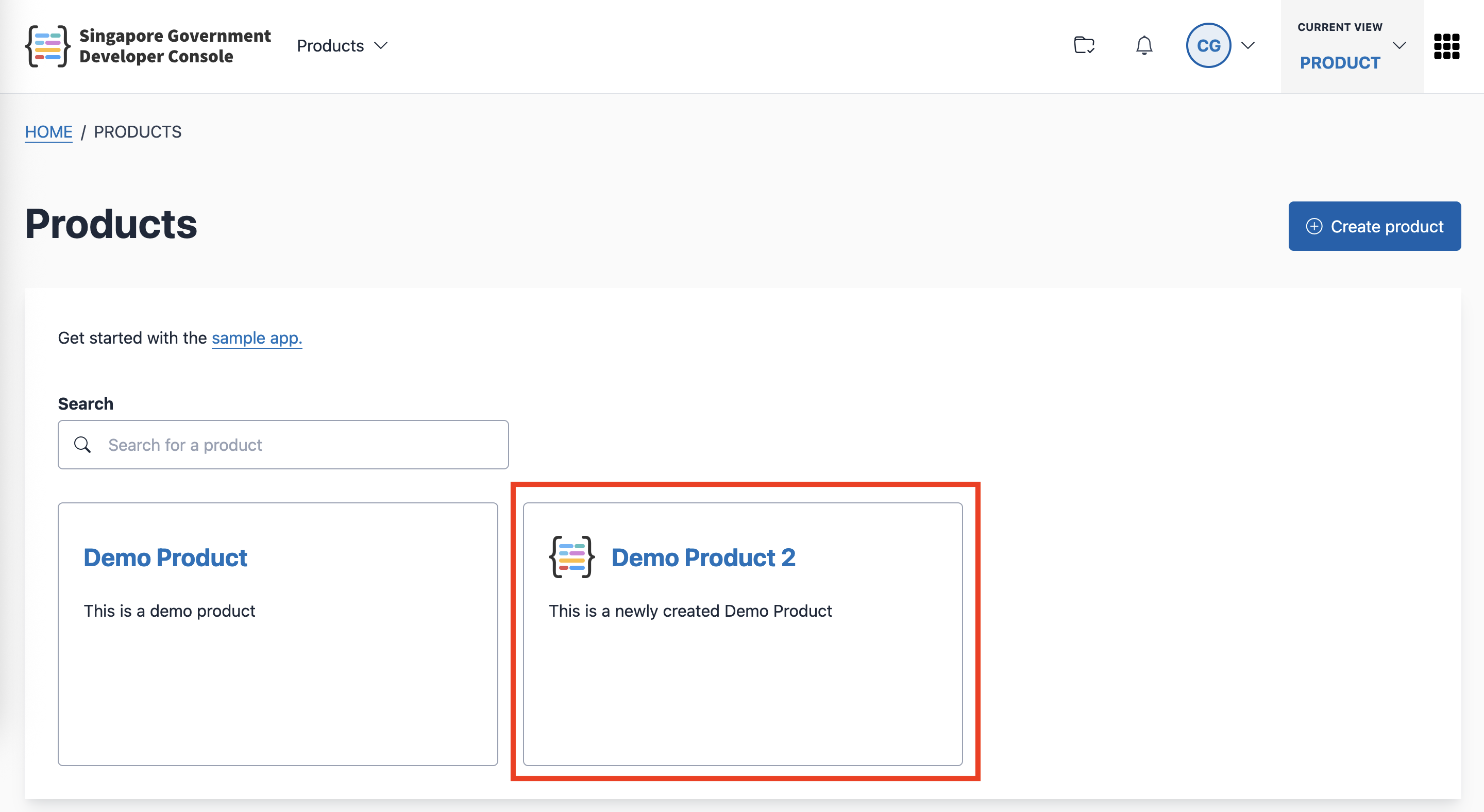
Task: Click the plus icon in Create product
Action: 1314,226
